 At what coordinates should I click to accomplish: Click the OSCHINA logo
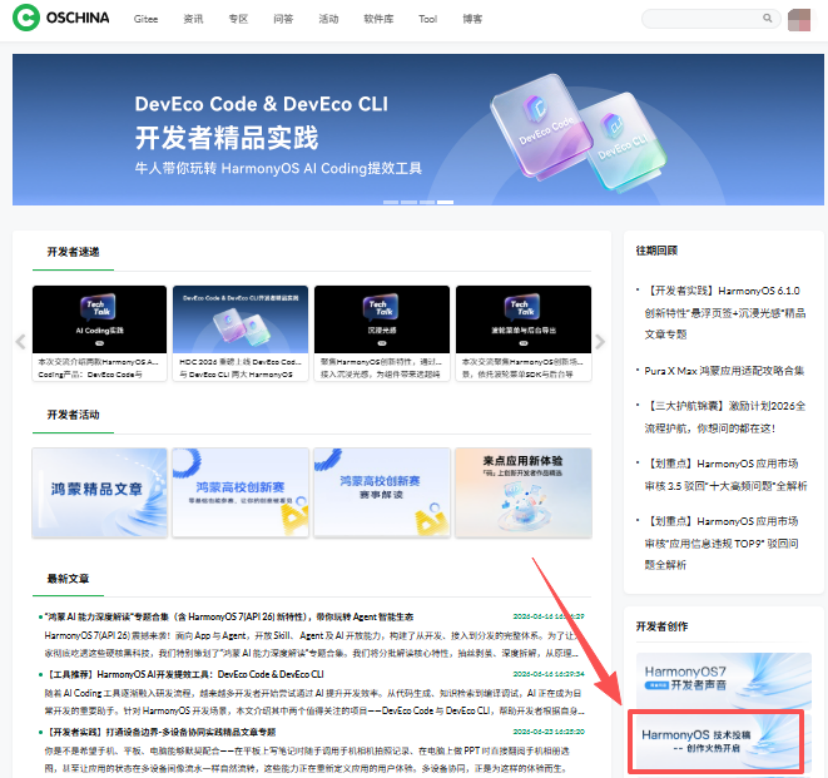click(61, 17)
